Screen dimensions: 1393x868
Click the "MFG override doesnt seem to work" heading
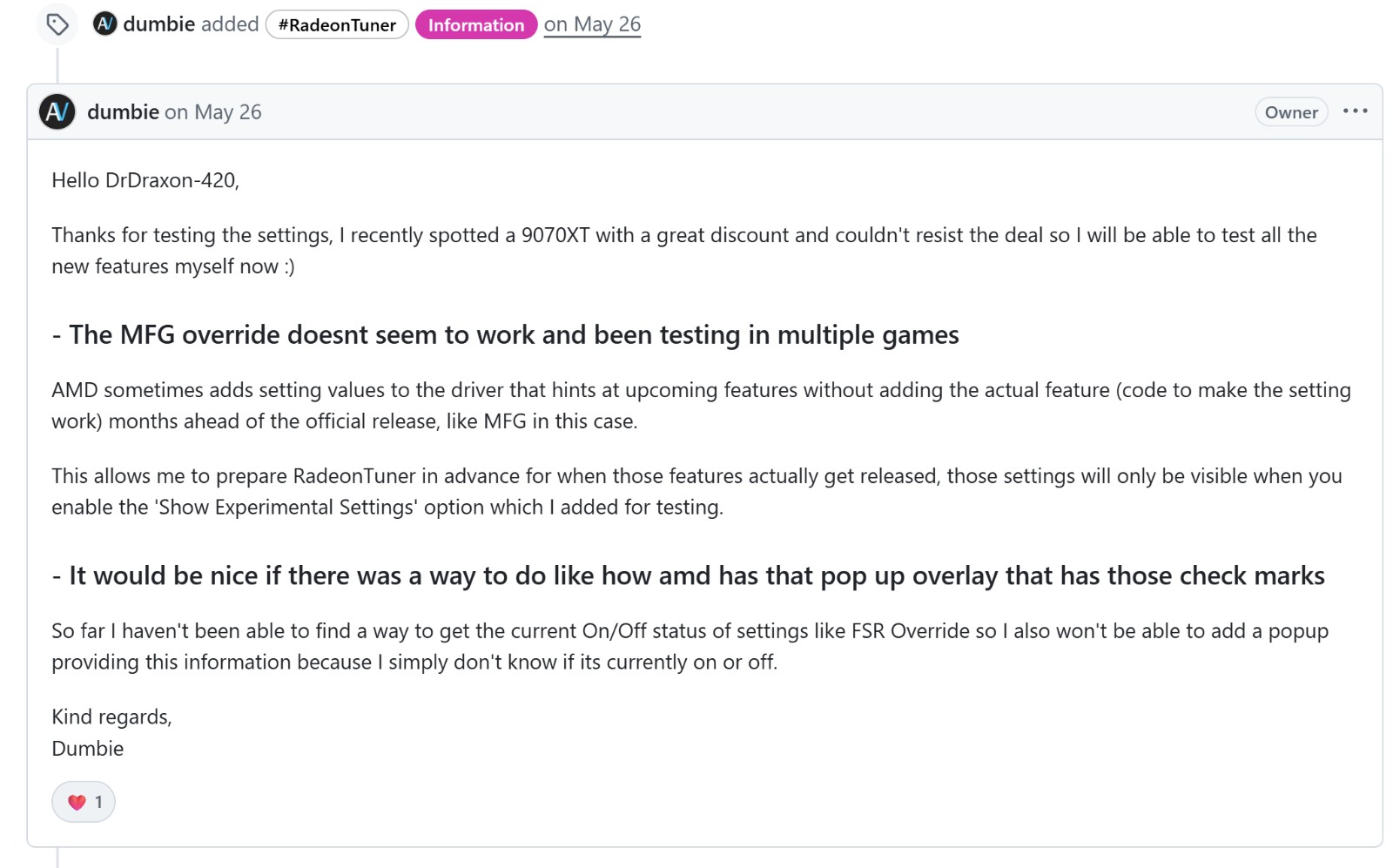pyautogui.click(x=505, y=334)
